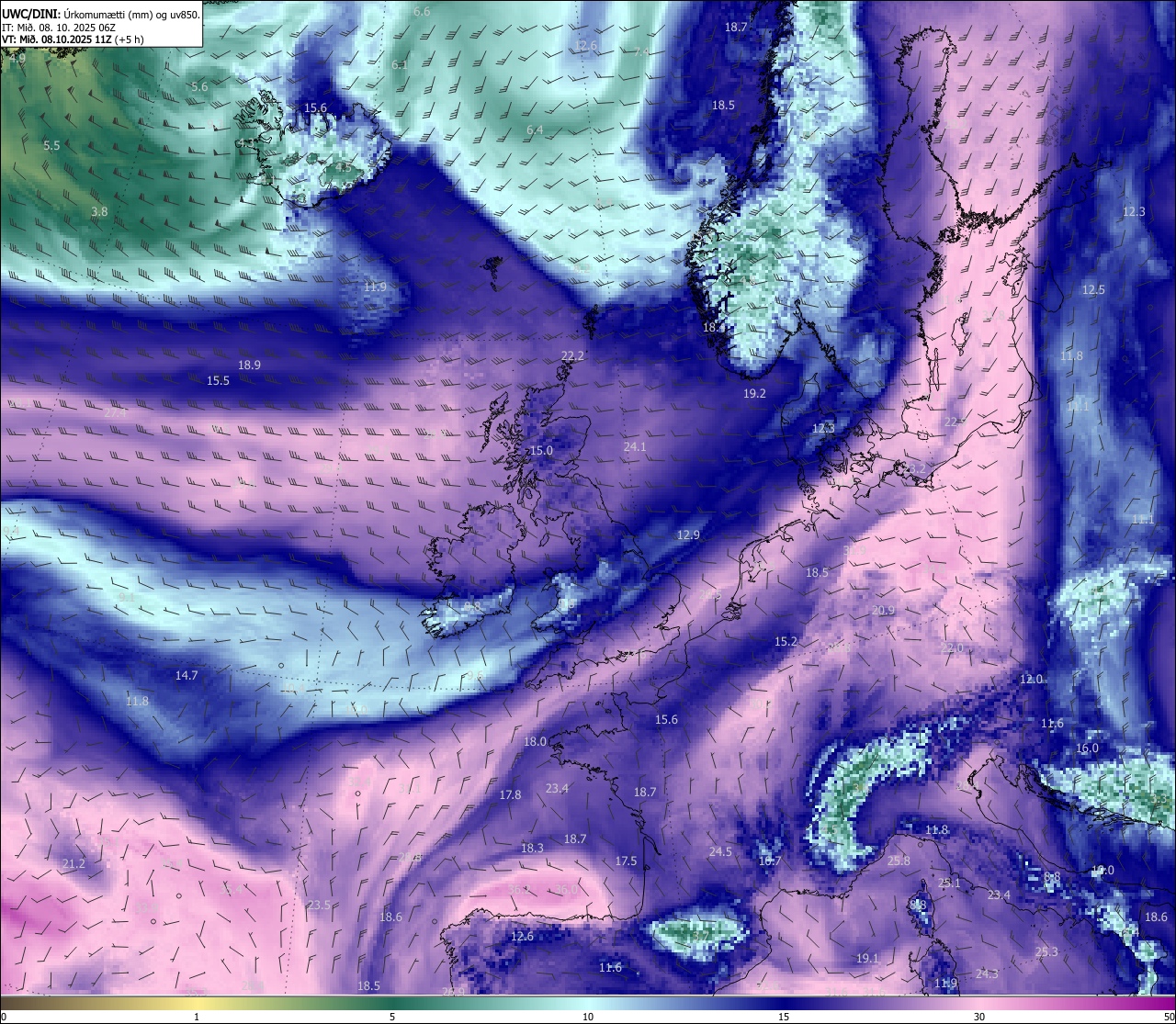Select the 27.4 value label over the Atlantic

coord(115,413)
